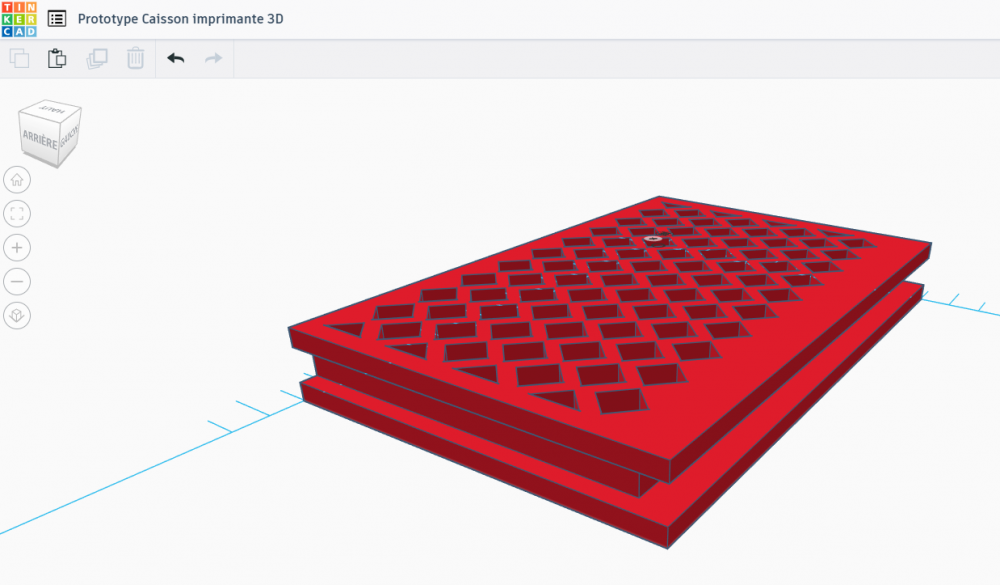Fit all objects in view
The image size is (1000, 585).
point(17,214)
